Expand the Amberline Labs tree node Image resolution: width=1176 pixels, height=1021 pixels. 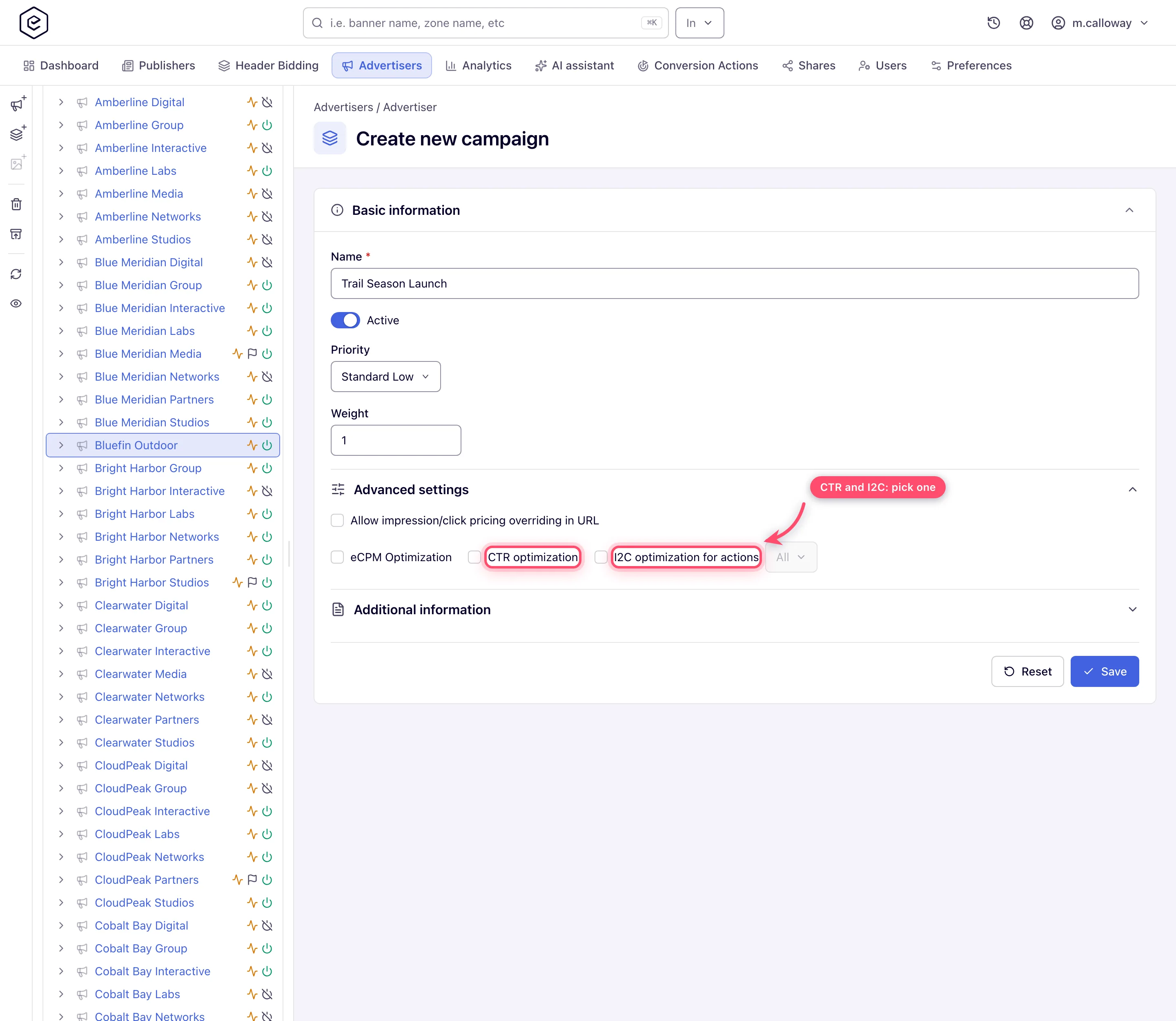(x=61, y=171)
